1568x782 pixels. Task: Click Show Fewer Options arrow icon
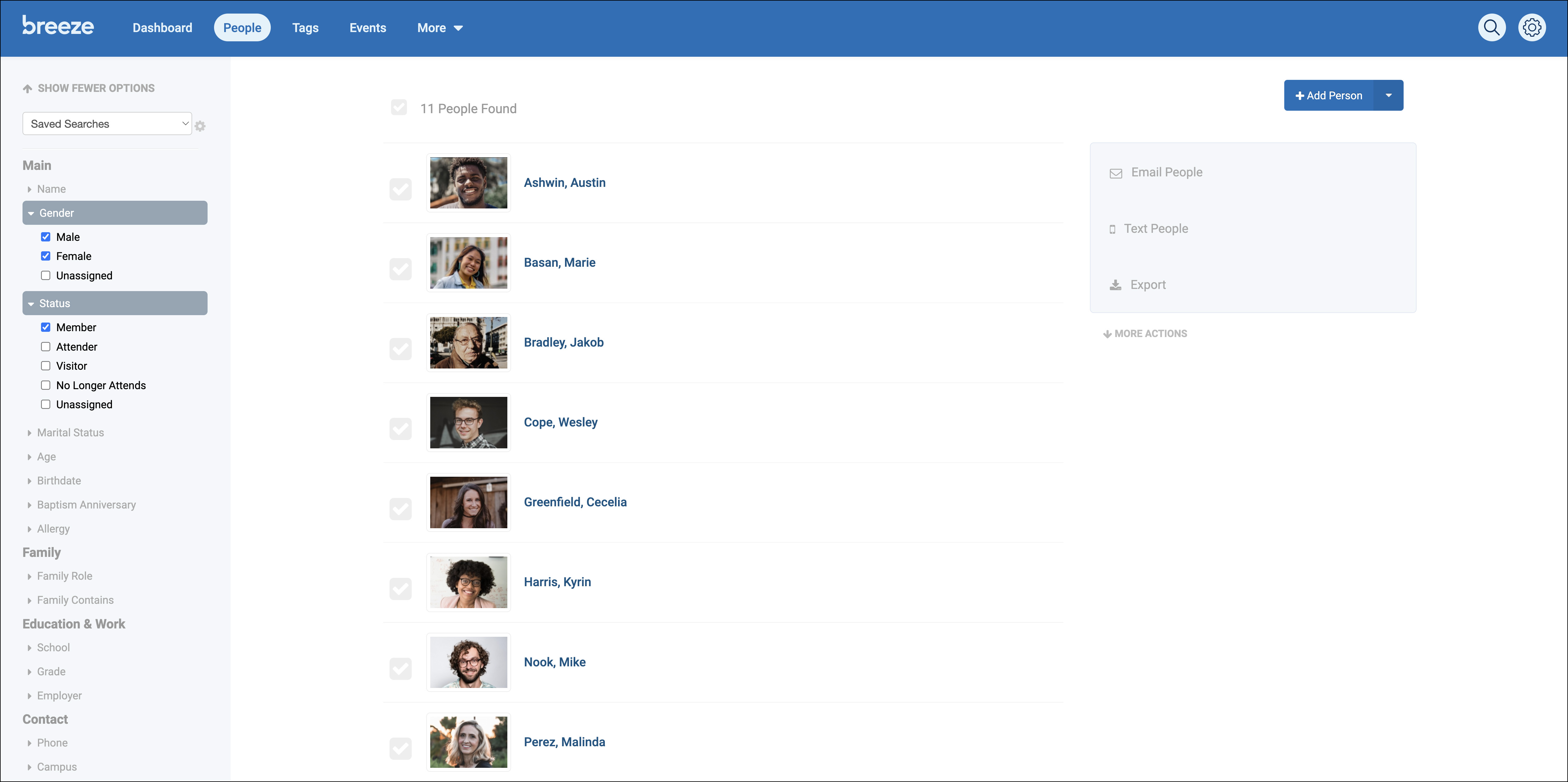coord(27,89)
